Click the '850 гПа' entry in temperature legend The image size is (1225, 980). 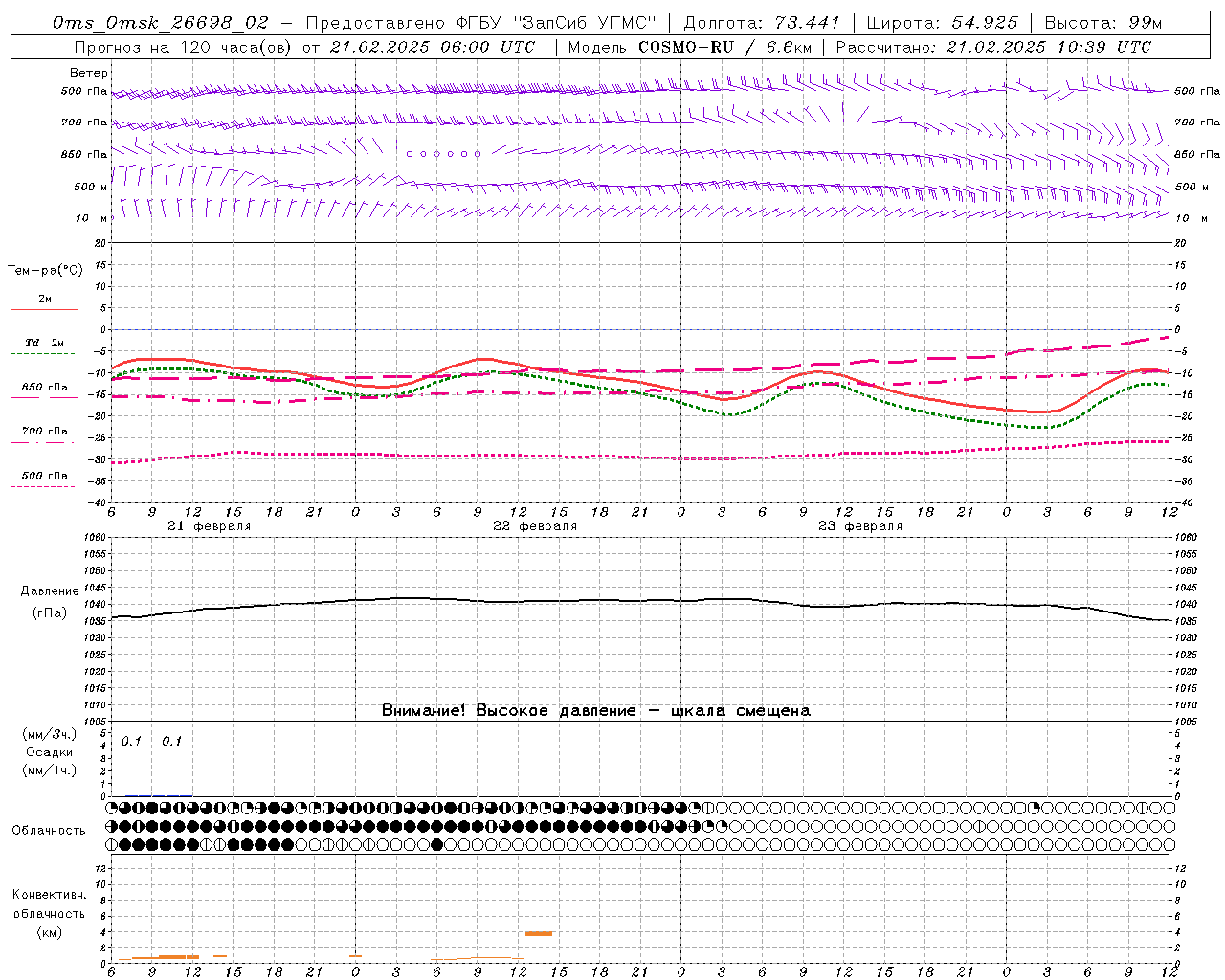pyautogui.click(x=45, y=388)
